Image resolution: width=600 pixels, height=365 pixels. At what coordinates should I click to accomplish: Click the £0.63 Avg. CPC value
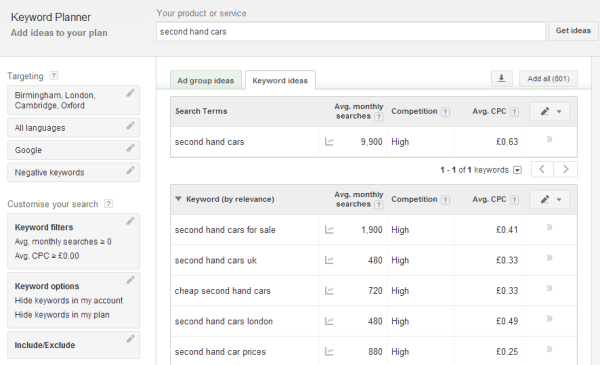[x=507, y=142]
